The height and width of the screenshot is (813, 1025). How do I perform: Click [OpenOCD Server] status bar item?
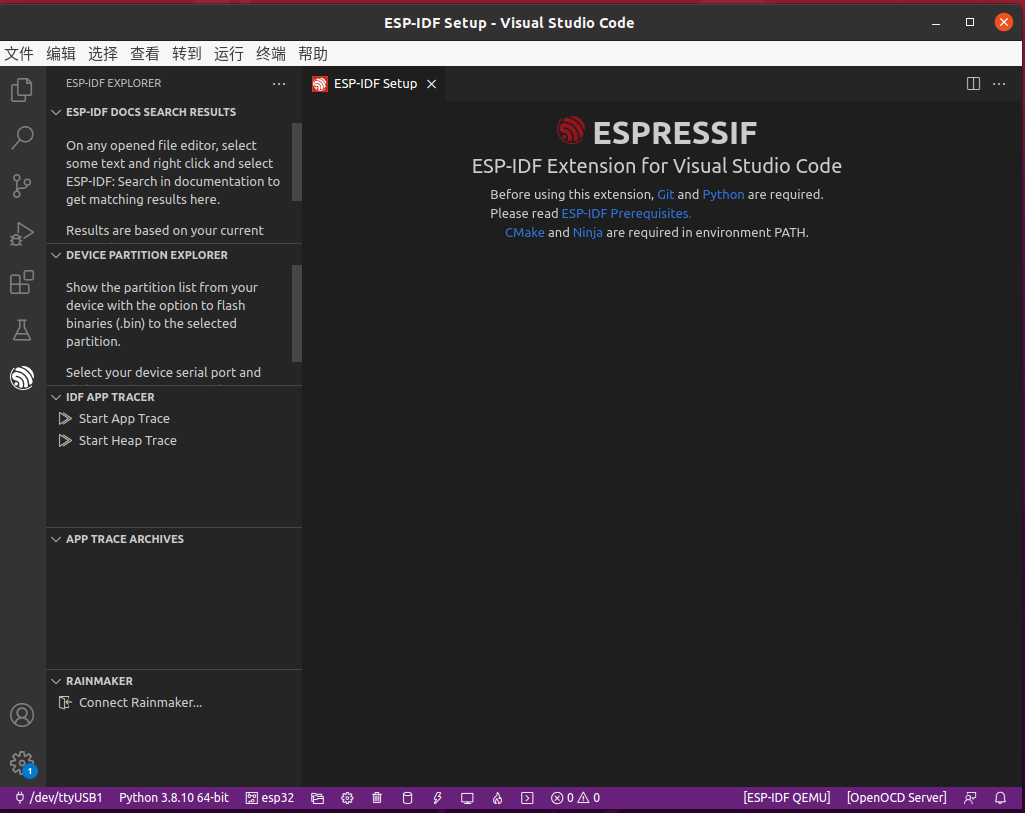pos(896,797)
